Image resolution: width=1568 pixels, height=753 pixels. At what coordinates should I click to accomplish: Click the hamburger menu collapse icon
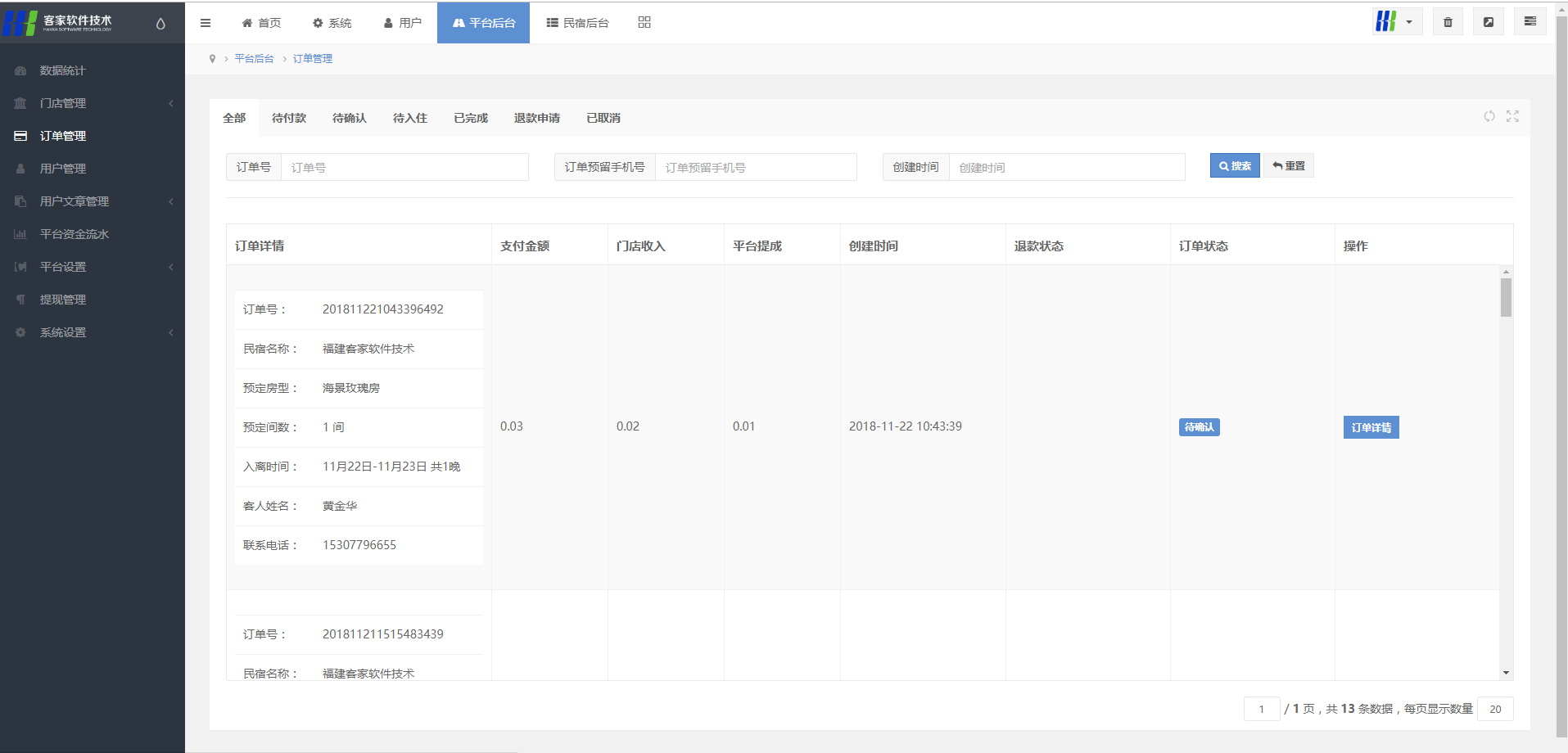click(206, 23)
